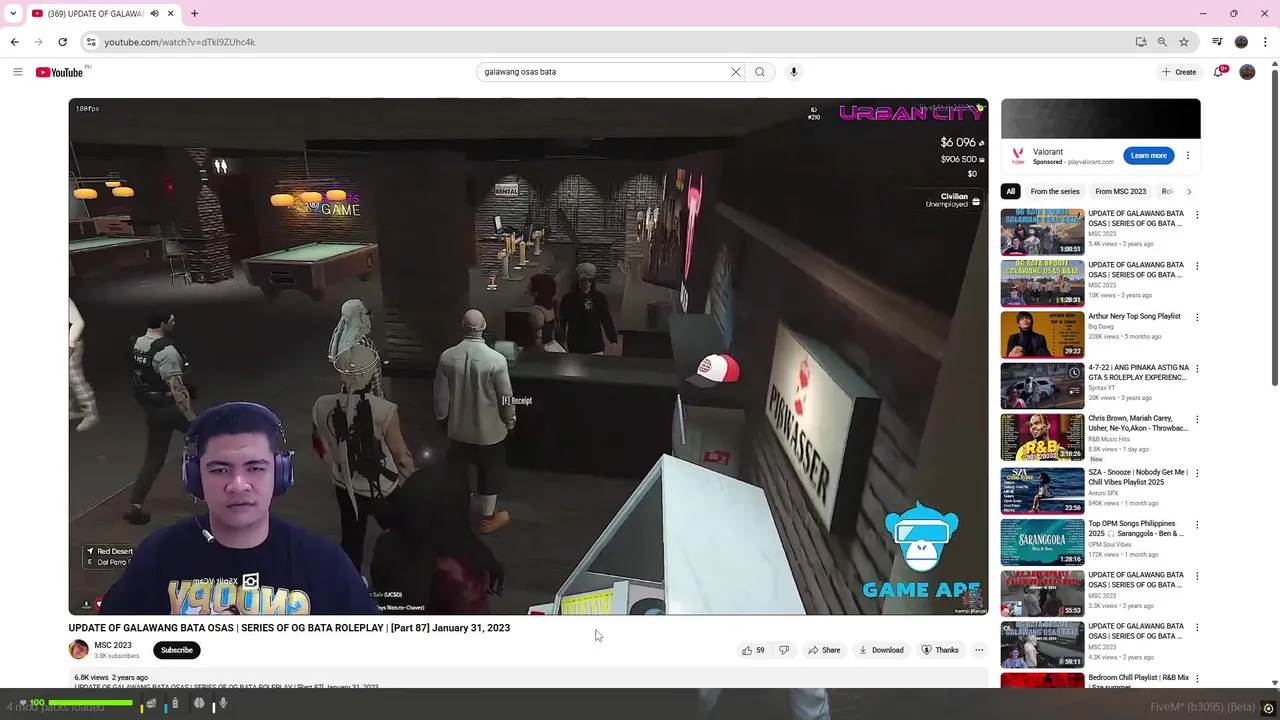
Task: Reload the current page
Action: point(62,42)
